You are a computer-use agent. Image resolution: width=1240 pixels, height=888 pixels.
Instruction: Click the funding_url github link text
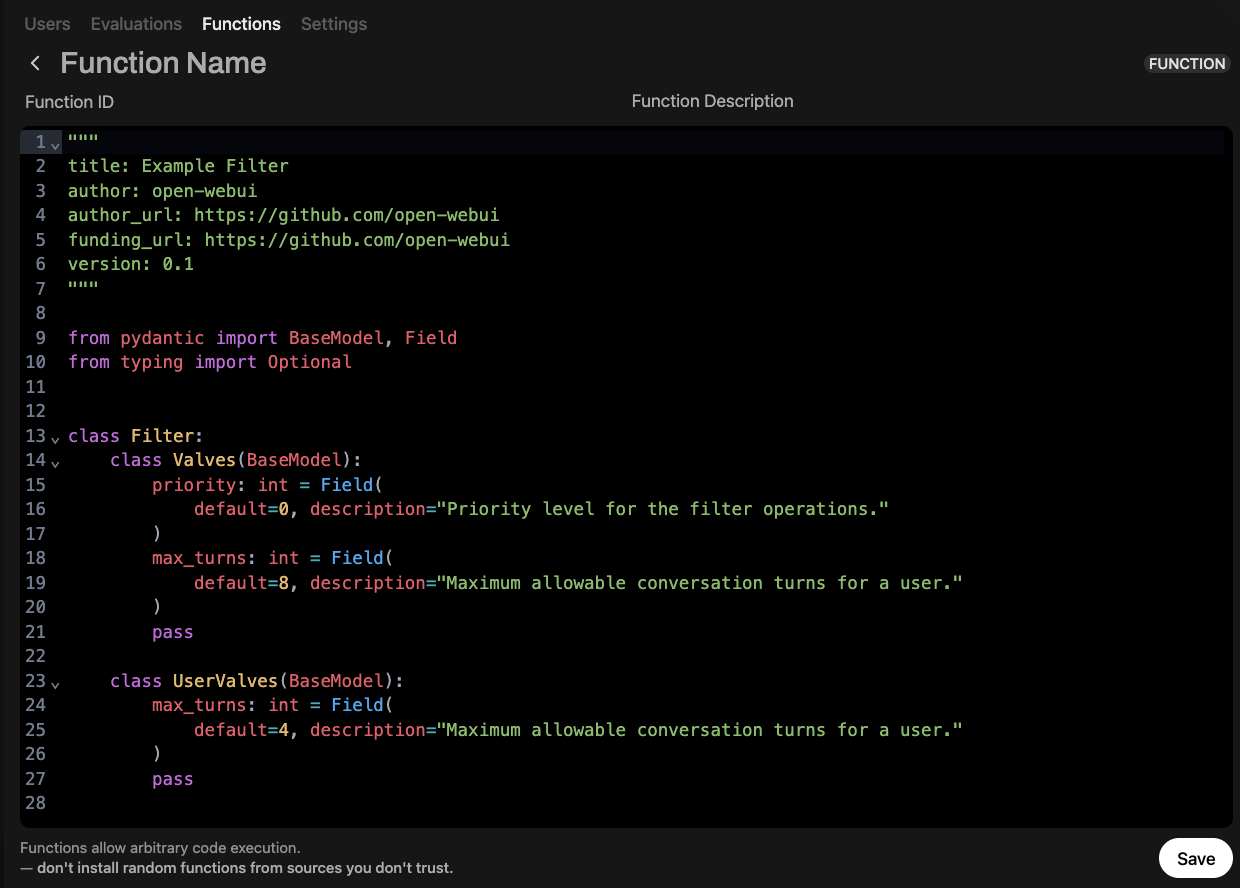(x=357, y=240)
